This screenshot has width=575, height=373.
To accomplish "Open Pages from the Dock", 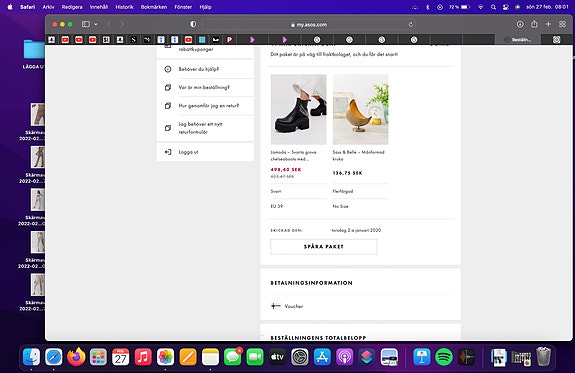I will coord(188,357).
